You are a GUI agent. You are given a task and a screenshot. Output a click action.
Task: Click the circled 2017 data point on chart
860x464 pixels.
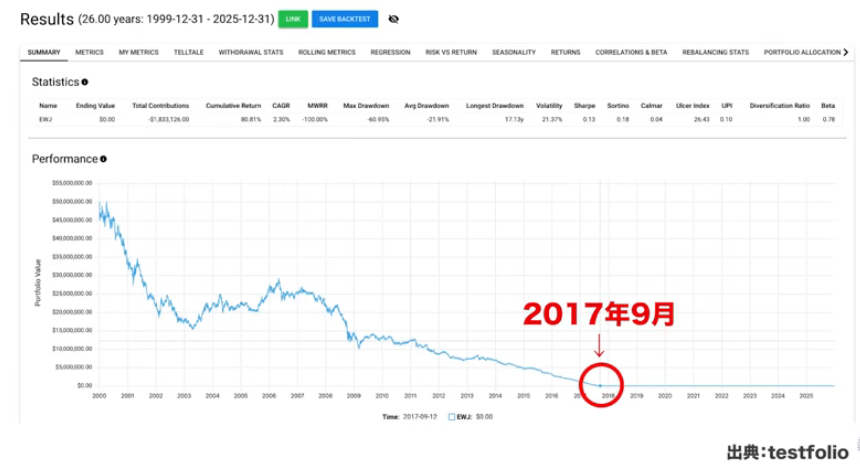600,385
